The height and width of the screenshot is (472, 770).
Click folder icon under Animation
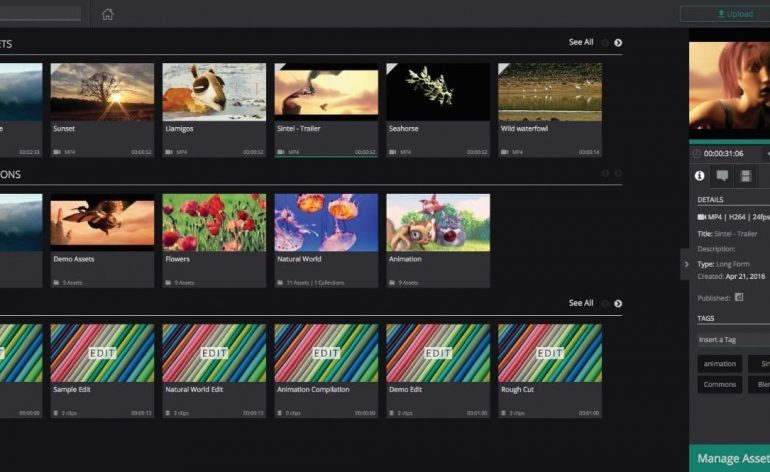pos(392,283)
